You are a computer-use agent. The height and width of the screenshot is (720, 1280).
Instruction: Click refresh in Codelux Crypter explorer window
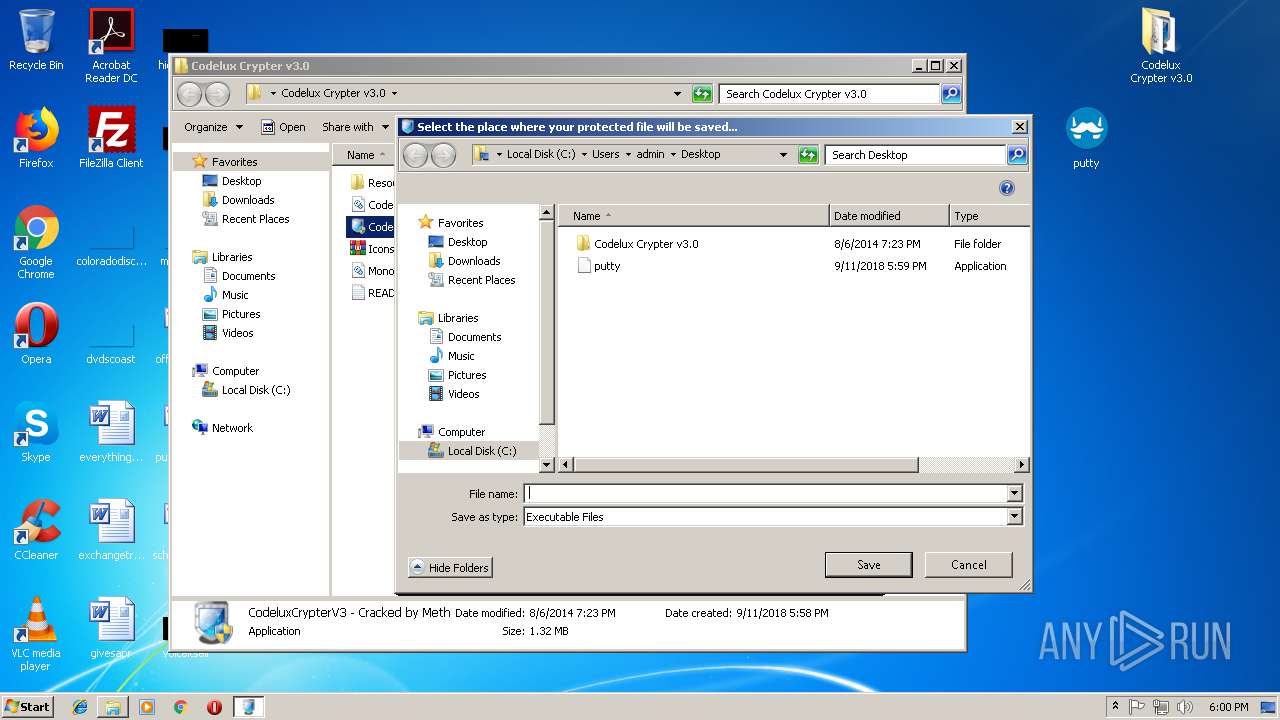point(702,94)
